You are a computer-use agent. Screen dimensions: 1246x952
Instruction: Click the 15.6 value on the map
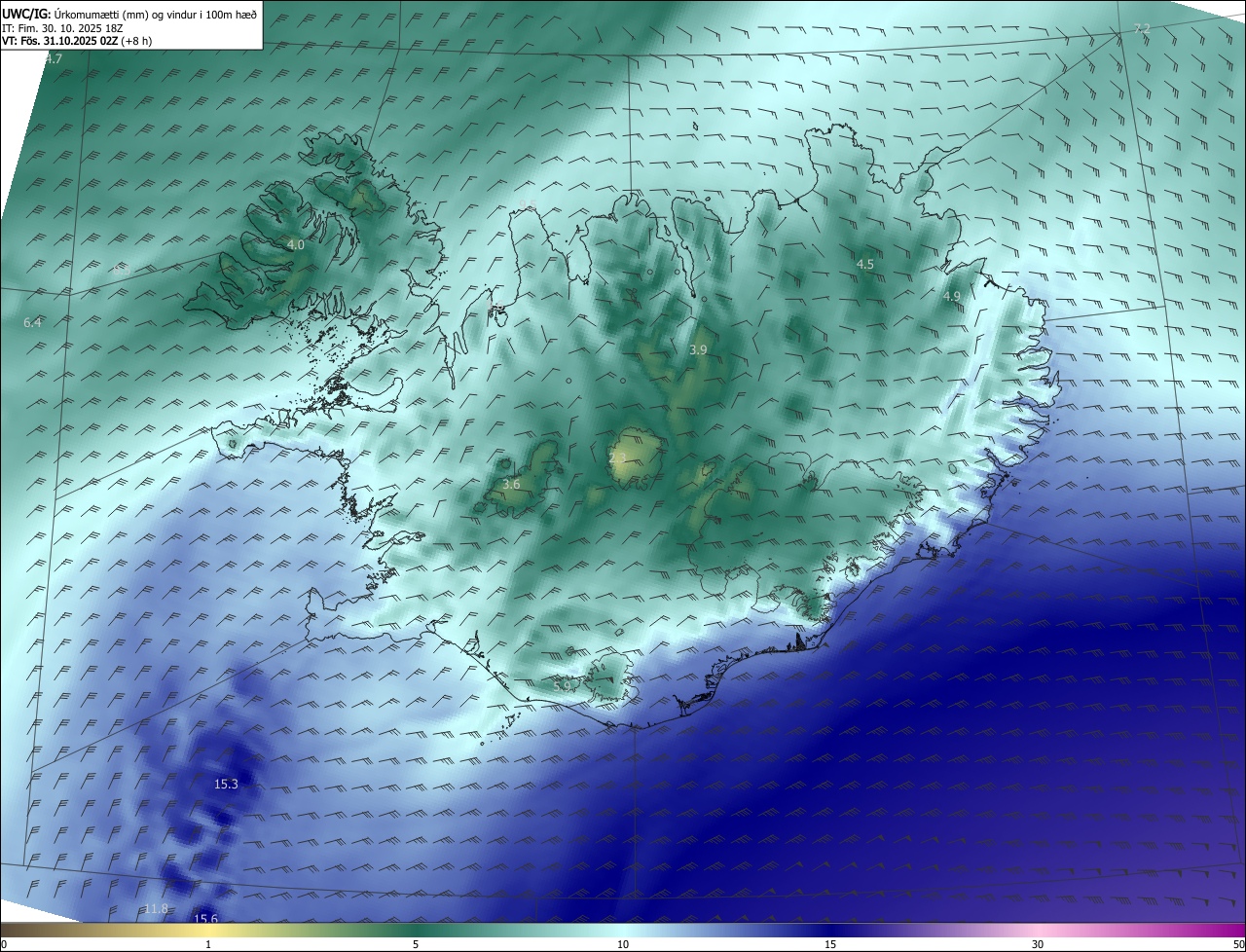click(x=205, y=919)
